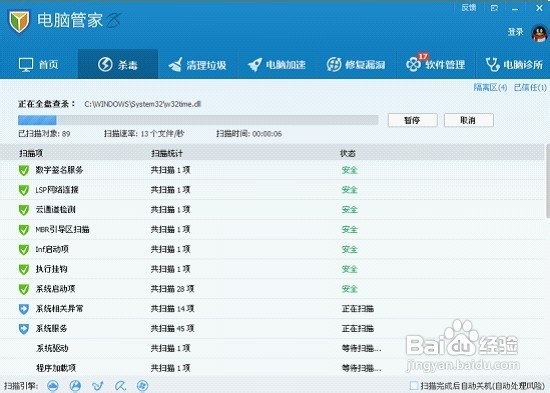
Task: Select the 程序加载项 row text
Action: coord(56,368)
